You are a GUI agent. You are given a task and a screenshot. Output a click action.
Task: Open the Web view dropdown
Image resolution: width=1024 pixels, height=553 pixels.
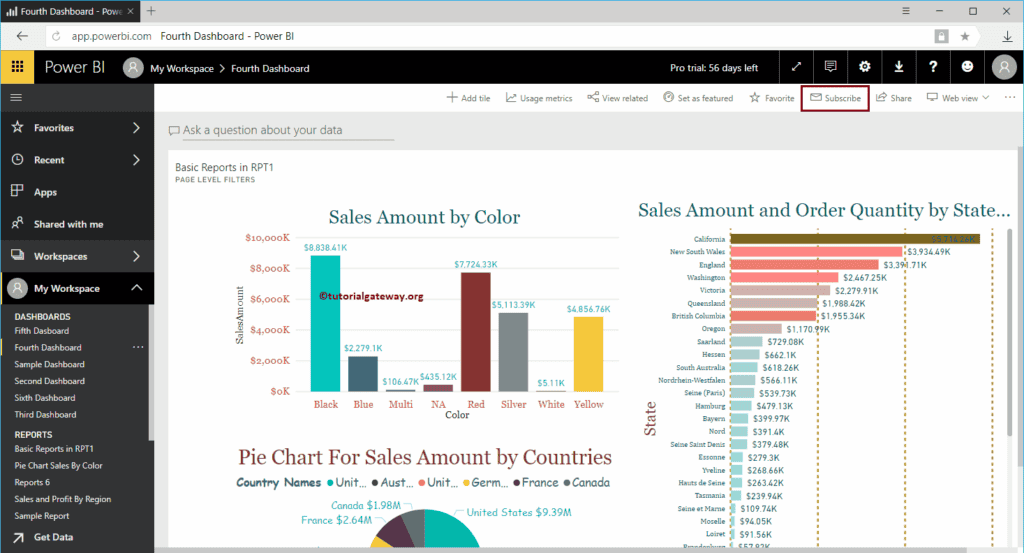pyautogui.click(x=958, y=98)
